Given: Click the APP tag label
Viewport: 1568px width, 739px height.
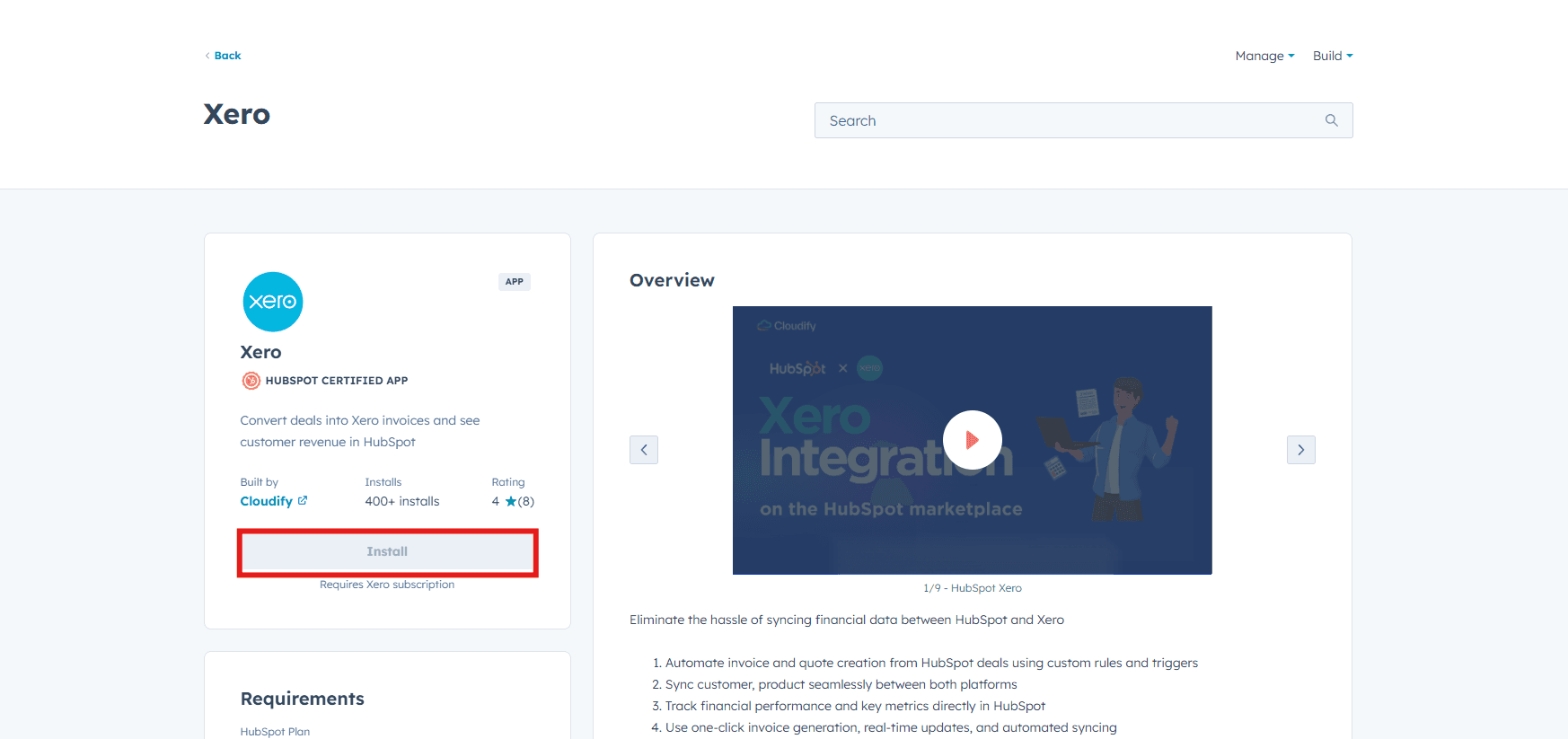Looking at the screenshot, I should click(515, 282).
